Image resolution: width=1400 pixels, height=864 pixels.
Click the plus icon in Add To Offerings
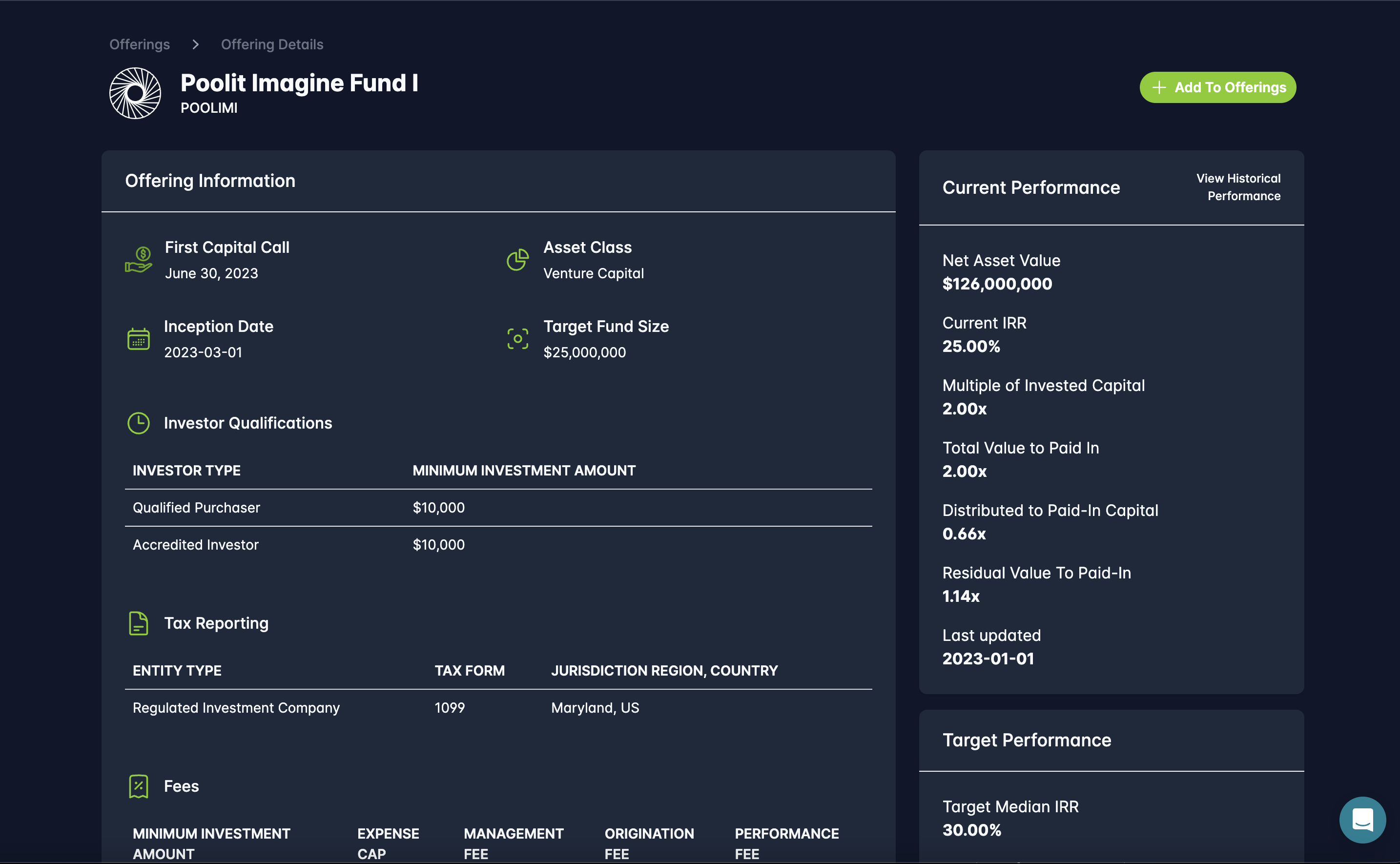[1159, 87]
